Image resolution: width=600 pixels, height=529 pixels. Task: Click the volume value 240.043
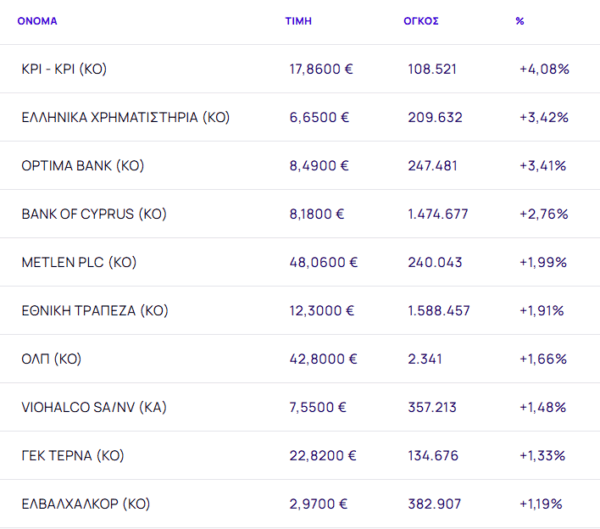tap(435, 263)
